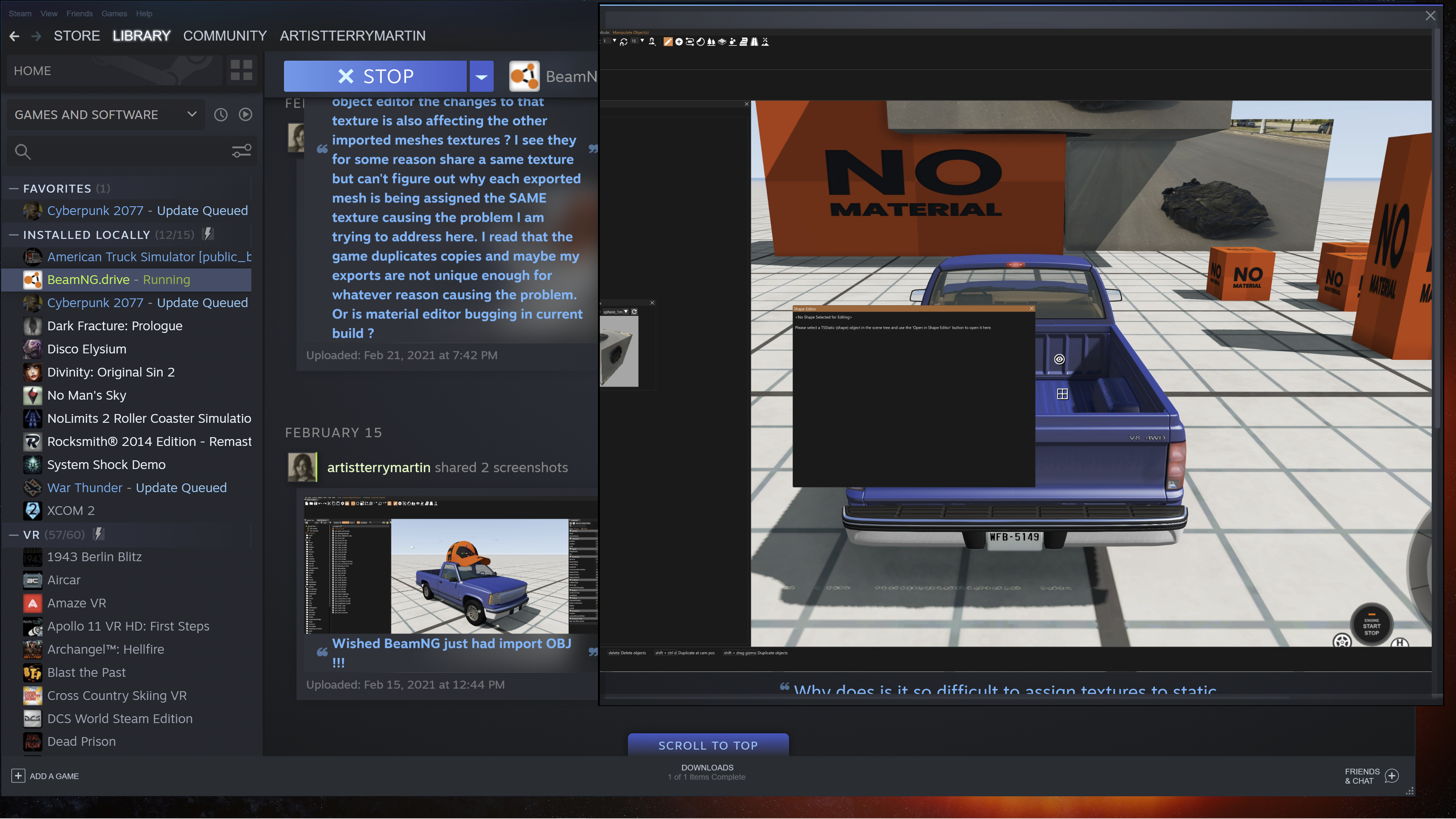1456x819 pixels.
Task: Open the Downloads status
Action: tap(707, 772)
